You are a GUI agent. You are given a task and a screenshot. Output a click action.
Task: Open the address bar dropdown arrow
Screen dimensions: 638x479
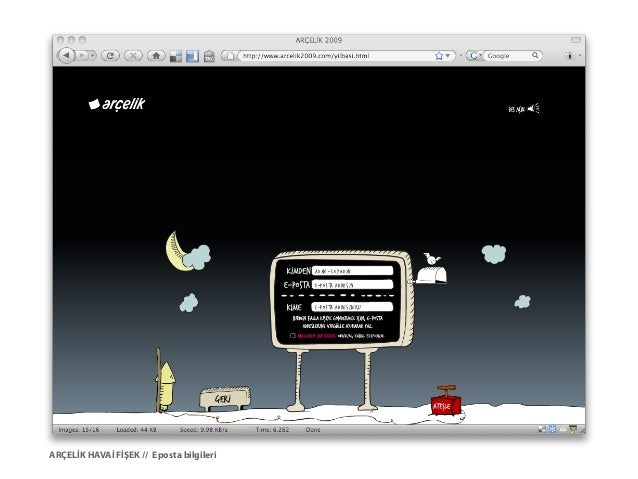[448, 56]
